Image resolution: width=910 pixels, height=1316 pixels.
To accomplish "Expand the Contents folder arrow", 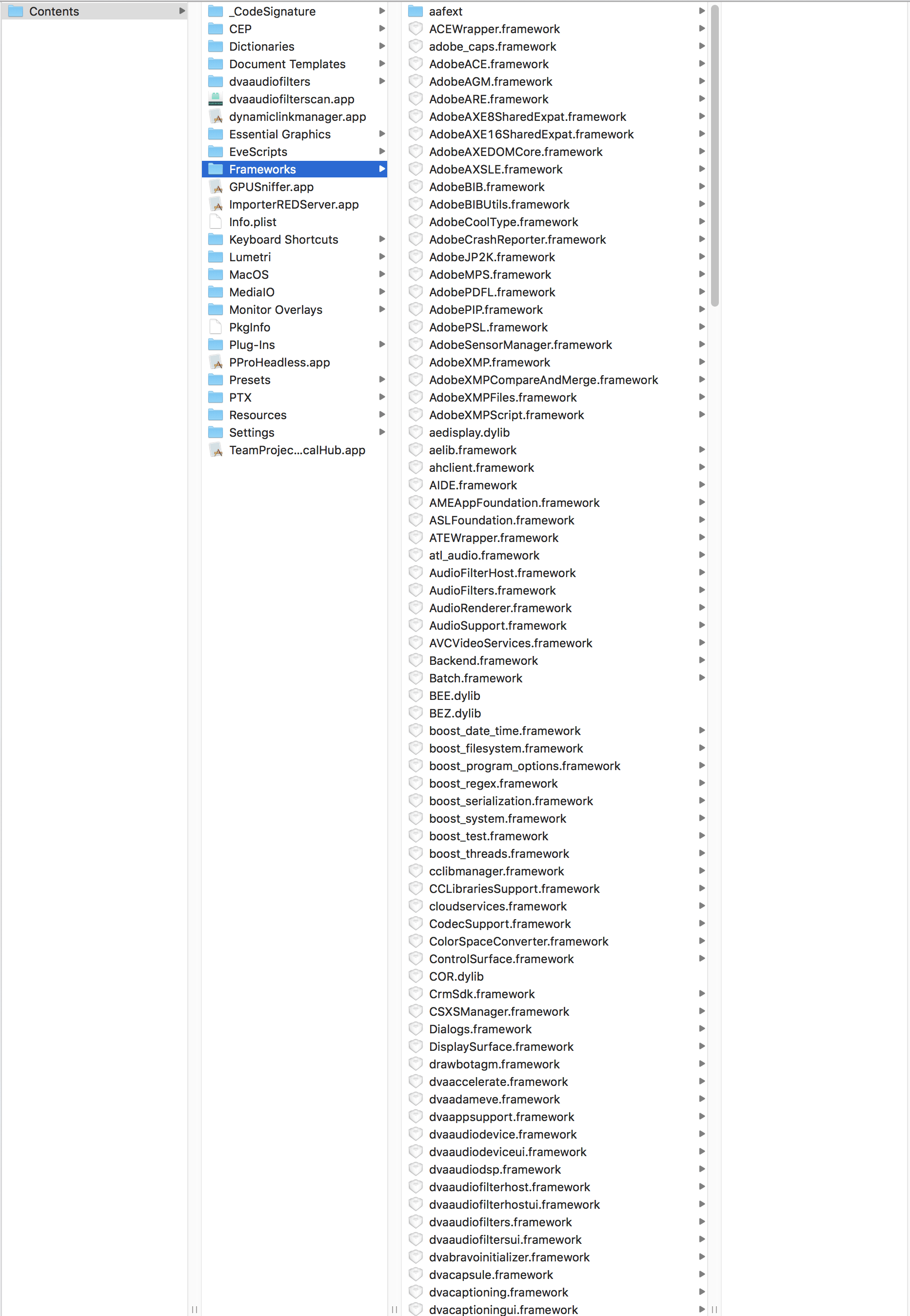I will pos(182,11).
